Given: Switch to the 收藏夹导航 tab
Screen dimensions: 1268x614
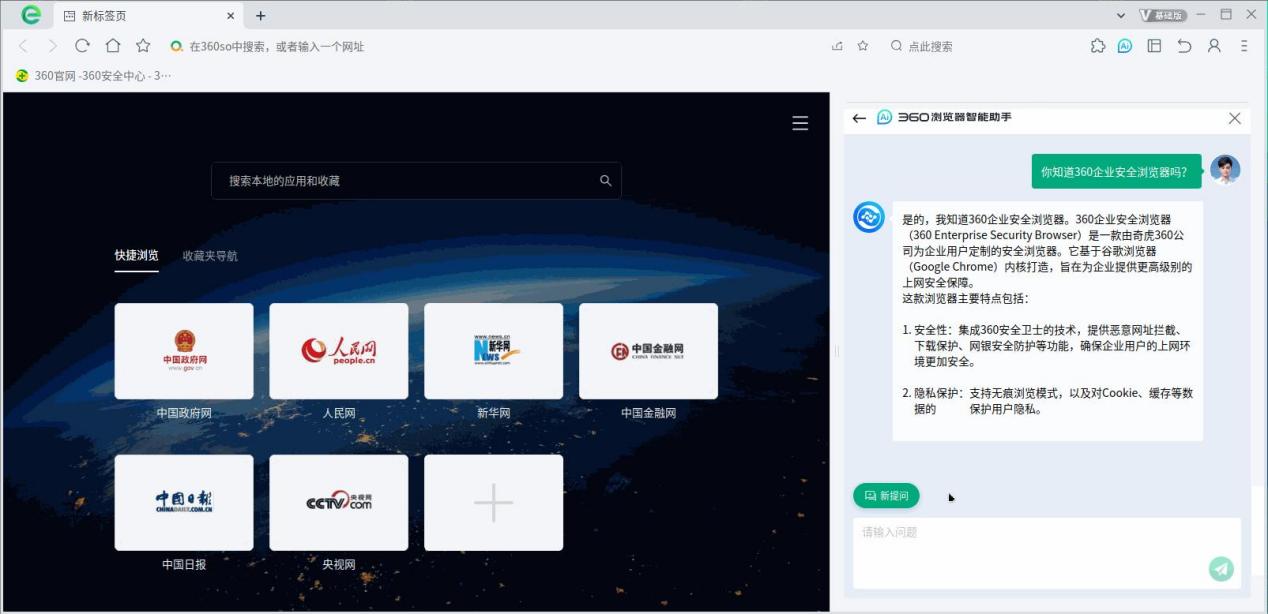Looking at the screenshot, I should 210,256.
